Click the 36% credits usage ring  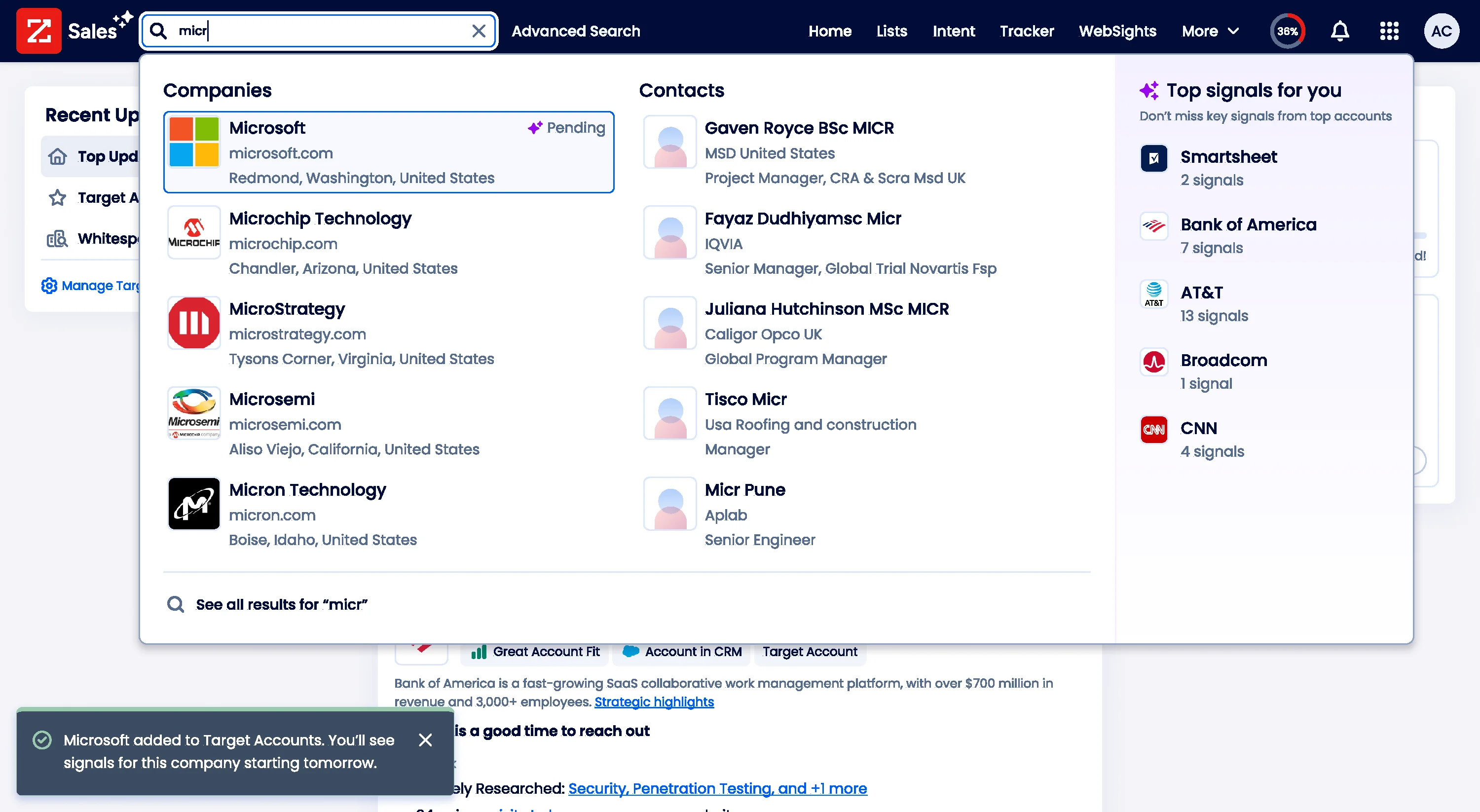click(x=1288, y=31)
